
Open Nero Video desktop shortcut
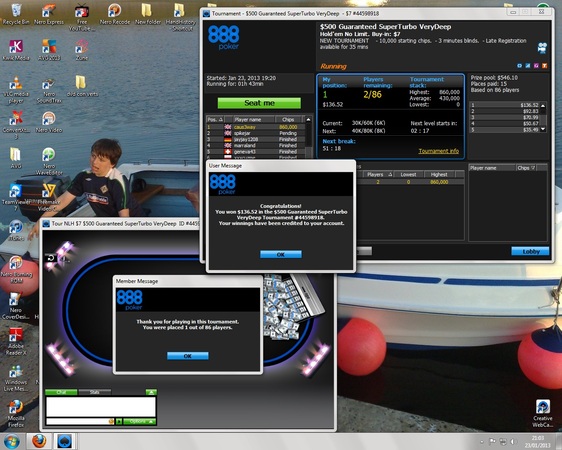[49, 123]
